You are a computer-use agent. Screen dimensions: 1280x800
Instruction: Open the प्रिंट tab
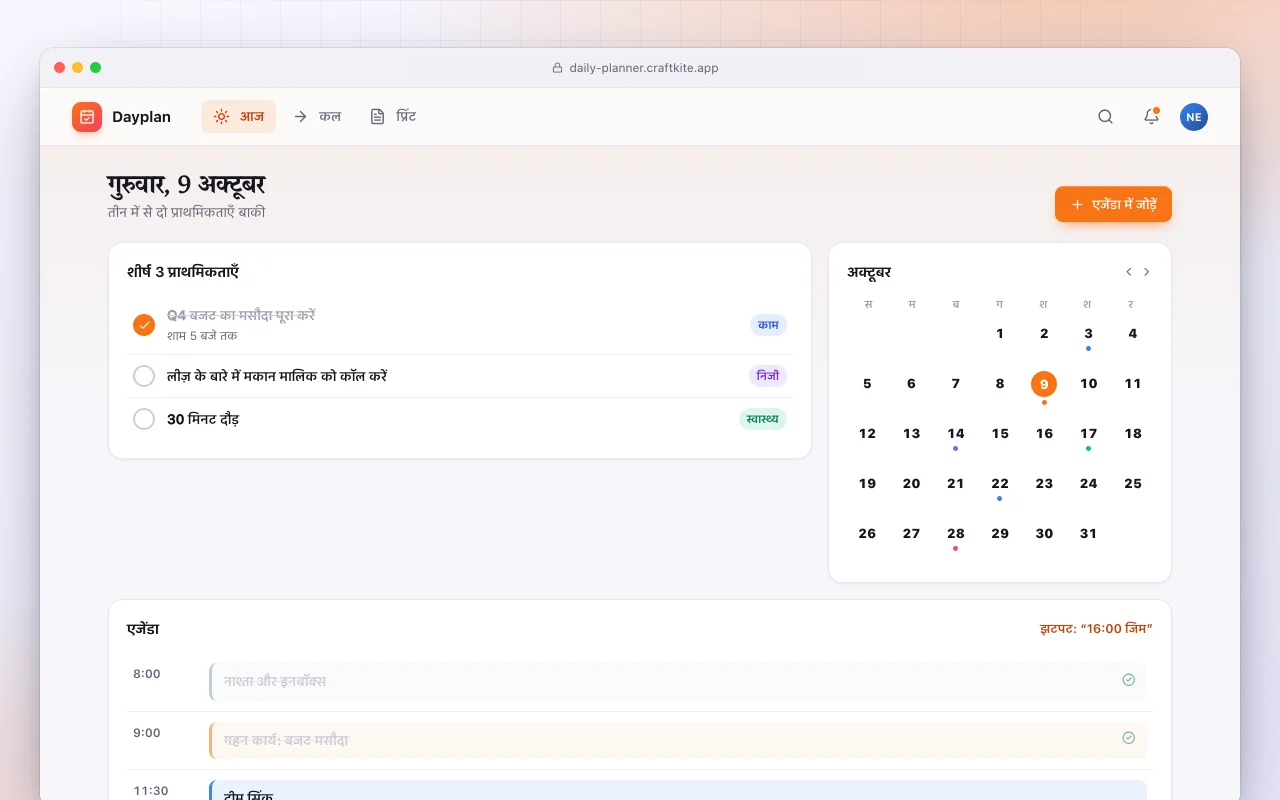point(393,117)
